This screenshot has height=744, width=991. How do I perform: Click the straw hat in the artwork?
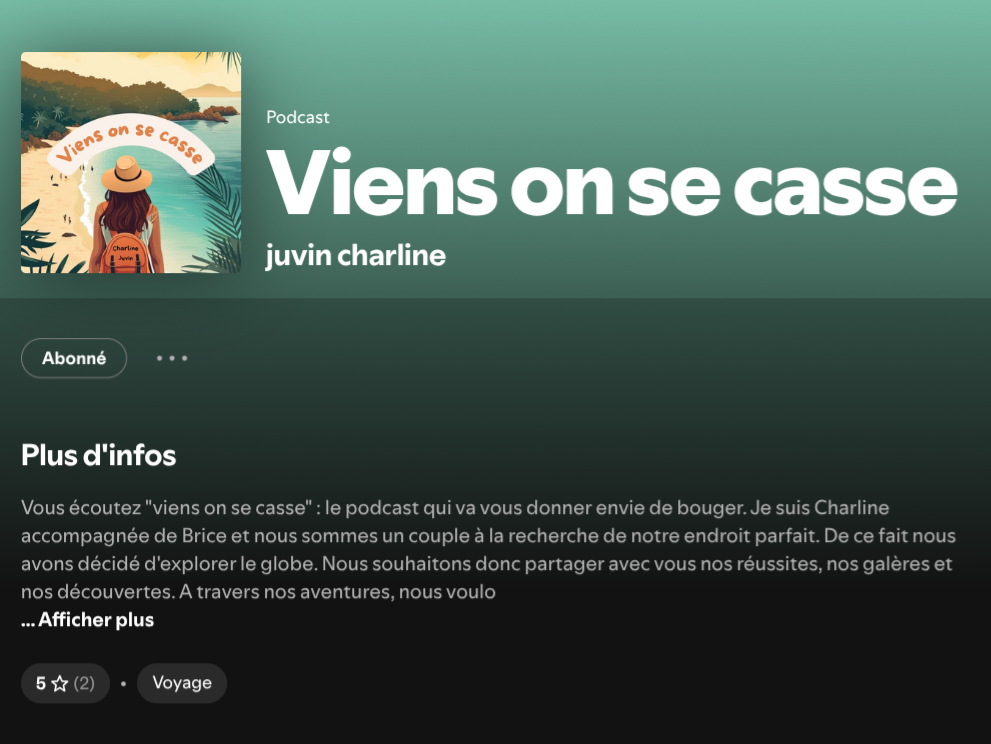(x=126, y=174)
